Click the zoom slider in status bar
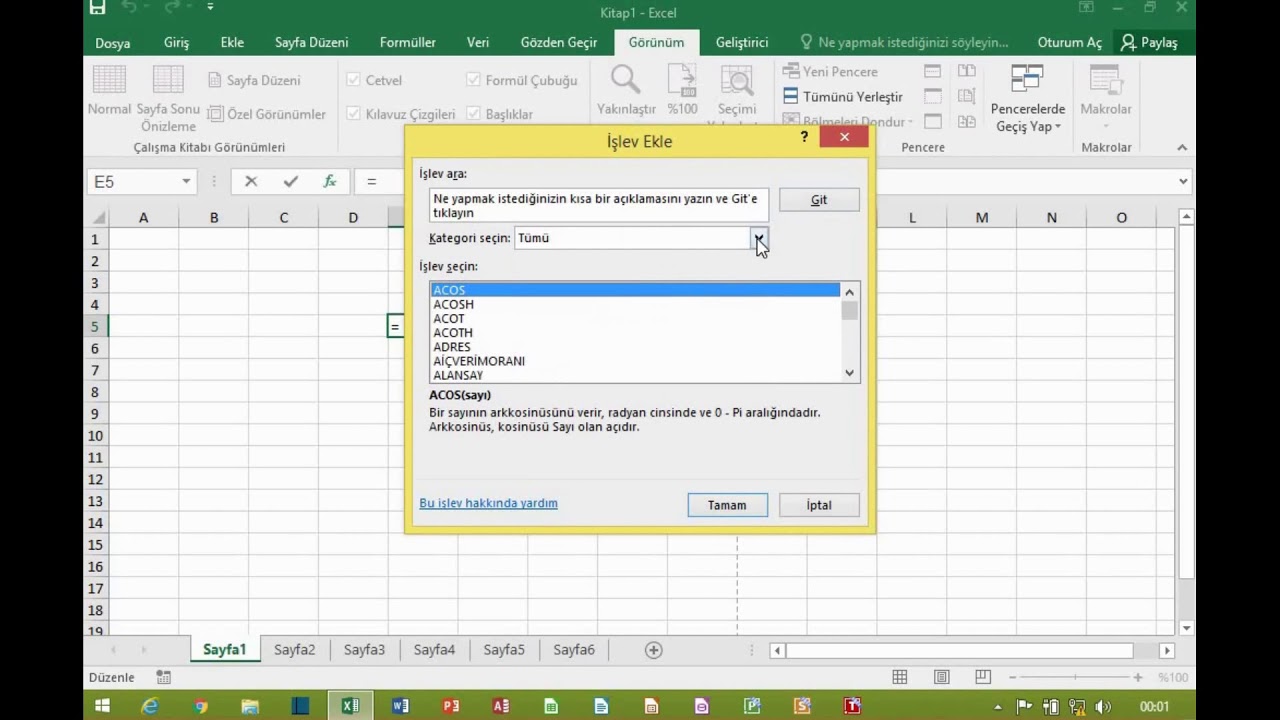This screenshot has width=1280, height=720. (x=1075, y=678)
